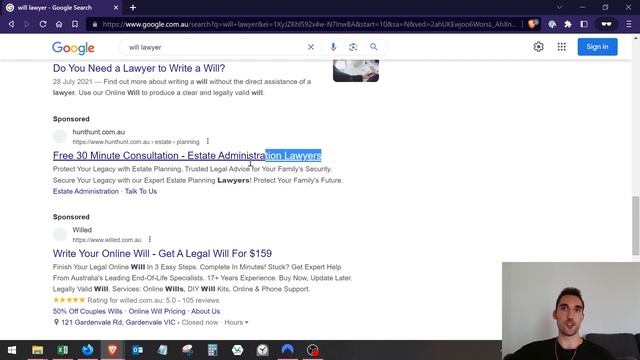Viewport: 640px width, 360px height.
Task: Start voice search with the microphone icon
Action: coord(333,47)
